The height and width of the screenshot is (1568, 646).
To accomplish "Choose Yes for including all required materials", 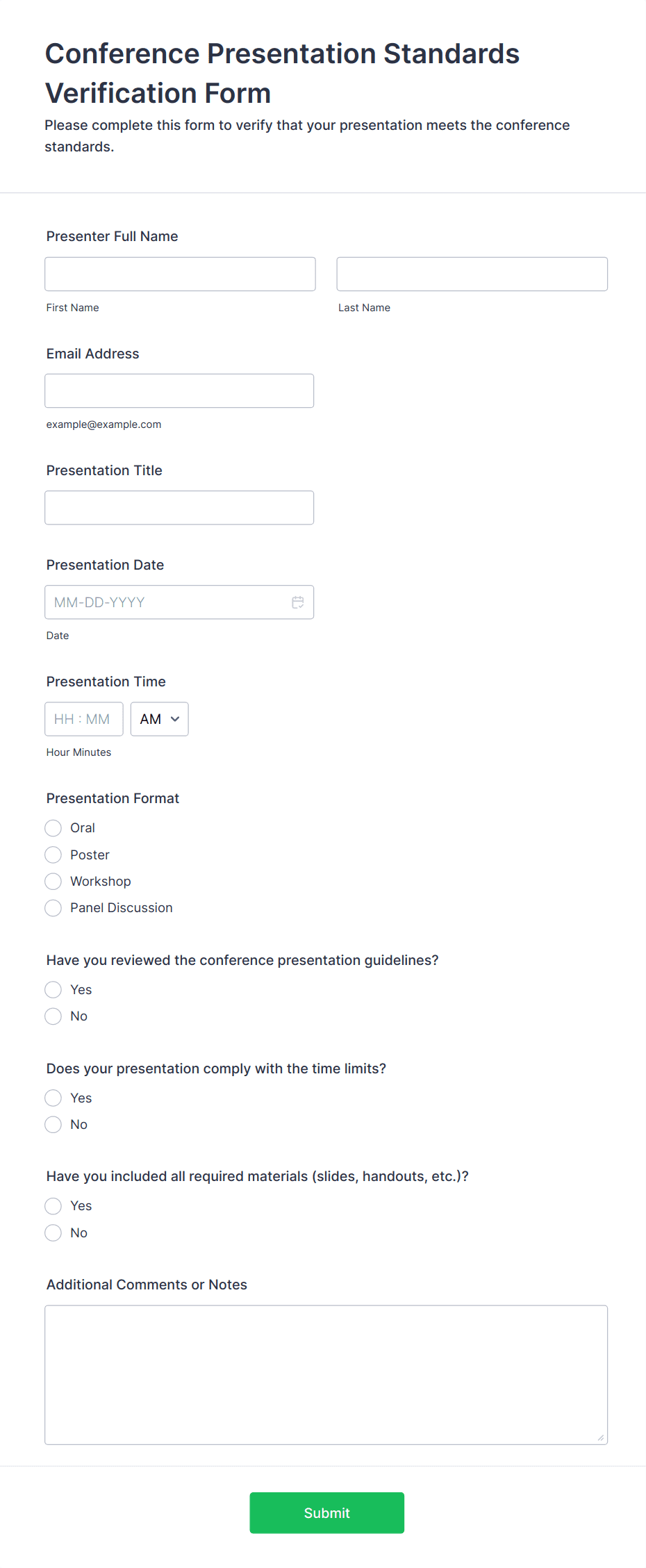I will point(53,1205).
